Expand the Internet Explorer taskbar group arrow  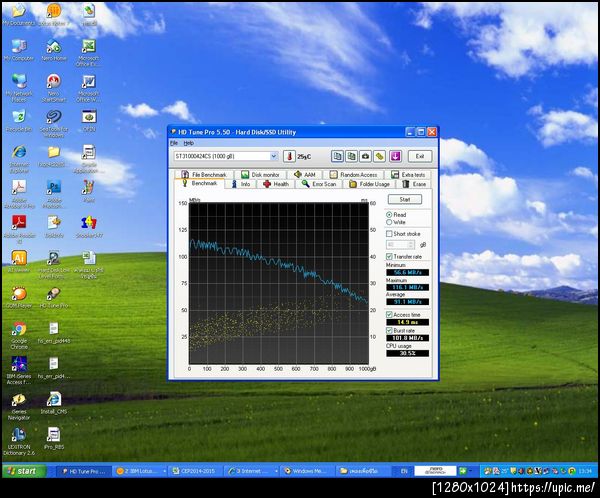coord(276,471)
